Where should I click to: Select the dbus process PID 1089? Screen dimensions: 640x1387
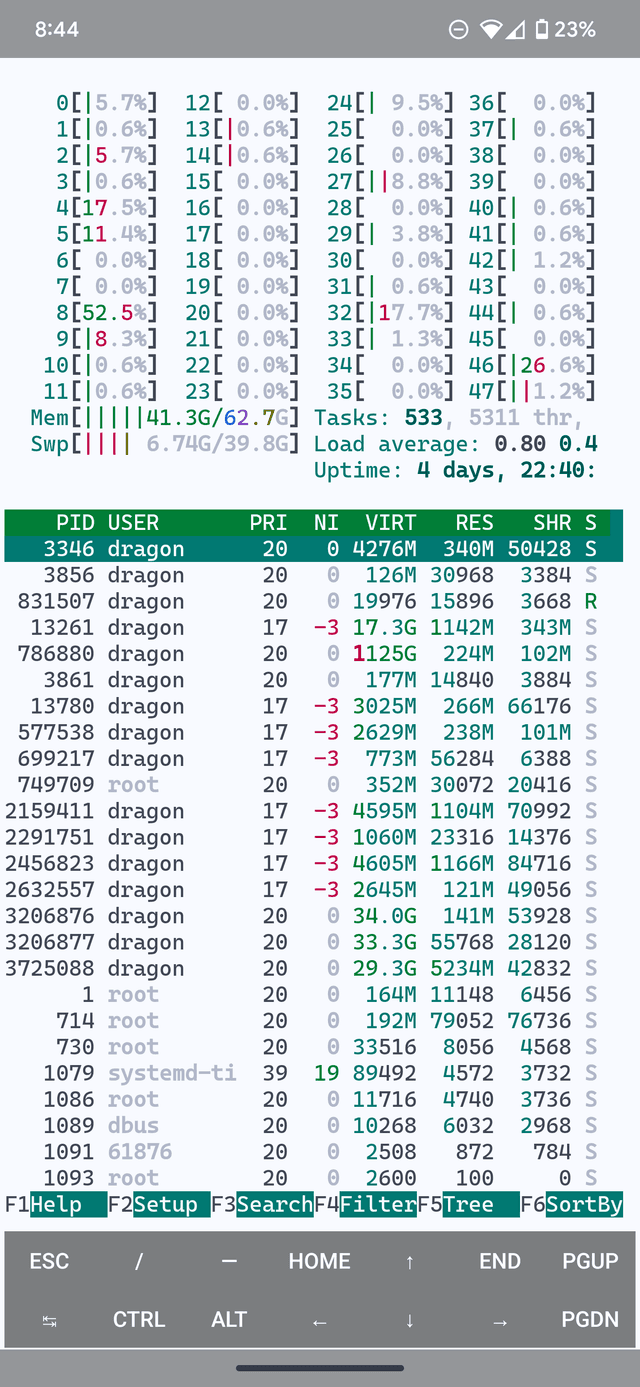tap(314, 1125)
